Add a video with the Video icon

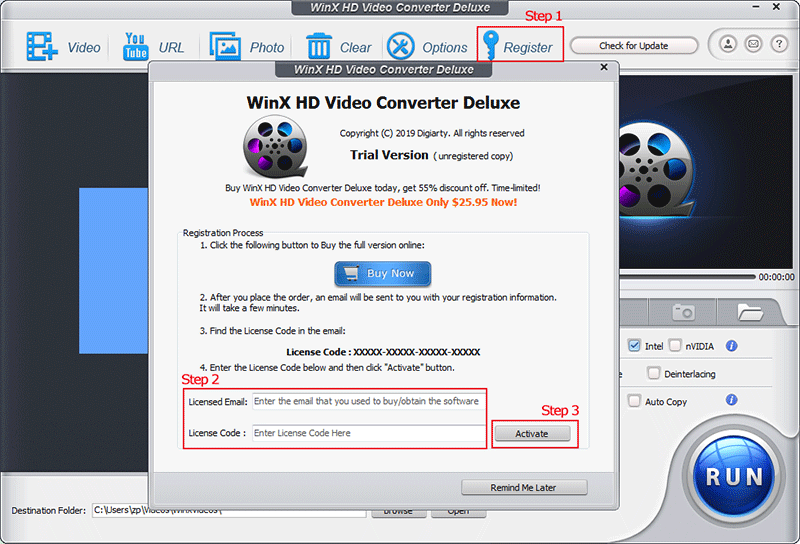pos(42,46)
